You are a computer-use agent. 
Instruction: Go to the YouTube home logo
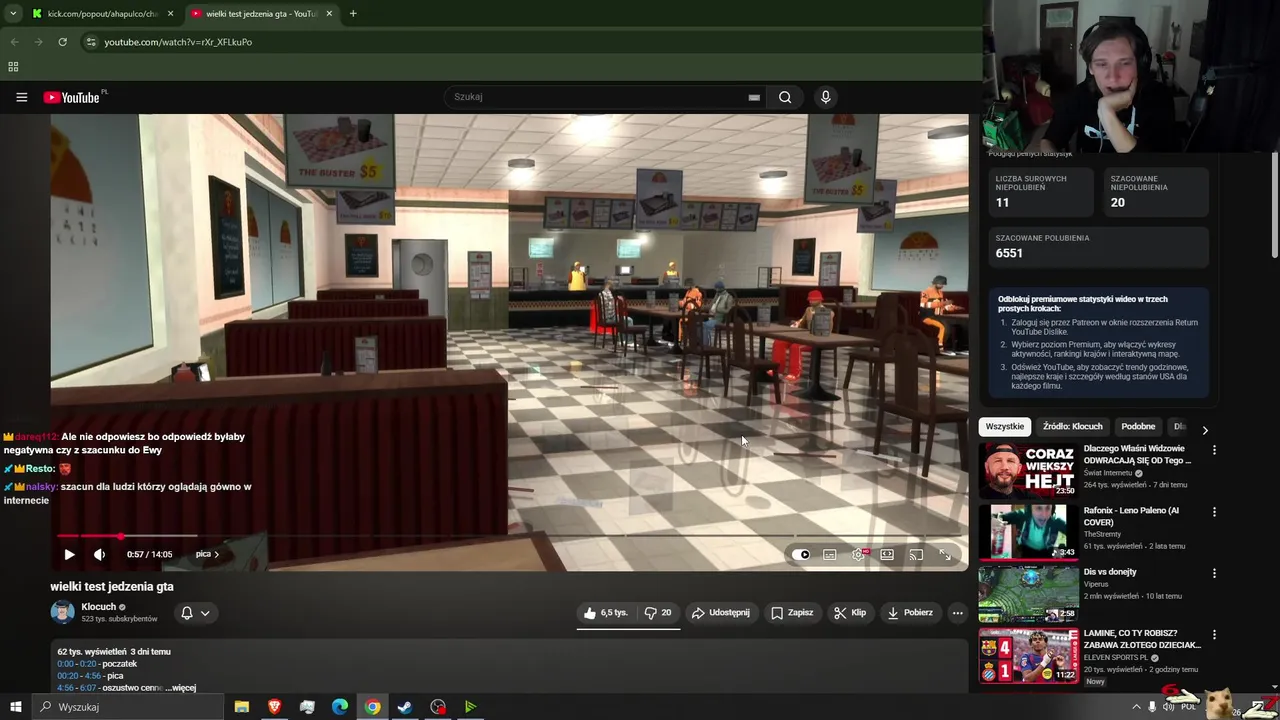[x=72, y=97]
